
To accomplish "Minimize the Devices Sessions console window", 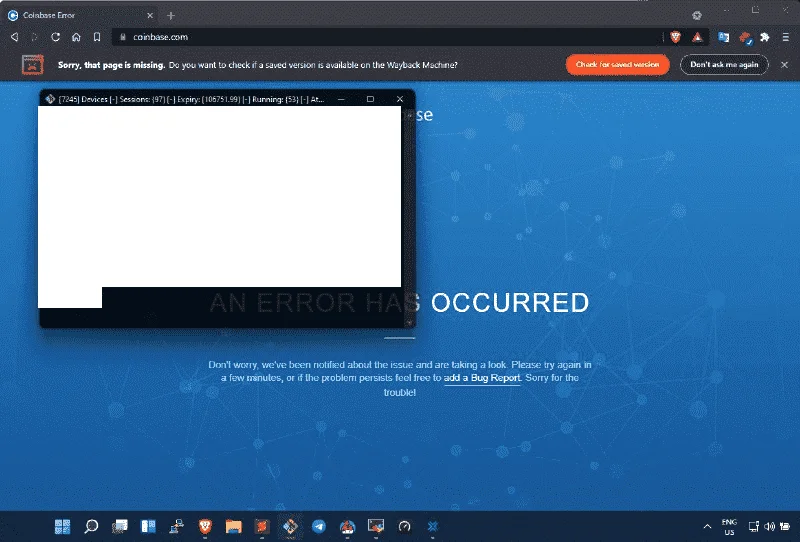I will [x=341, y=99].
